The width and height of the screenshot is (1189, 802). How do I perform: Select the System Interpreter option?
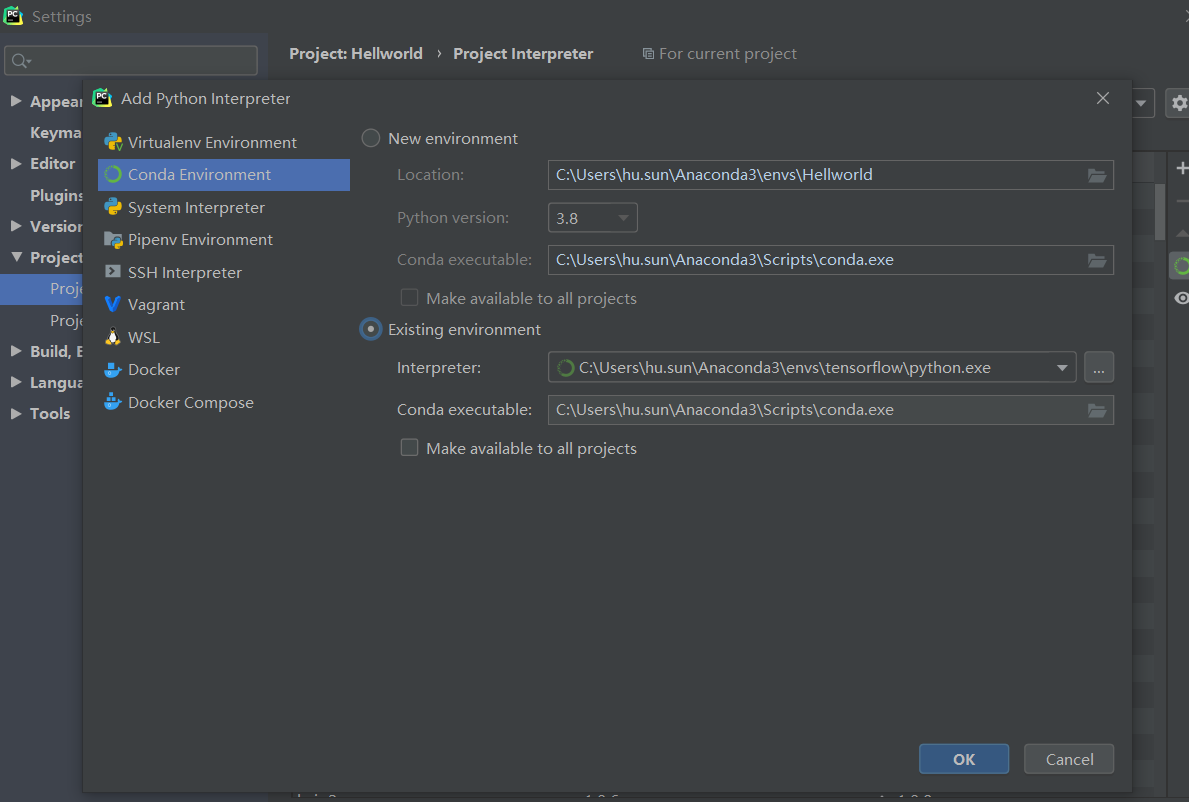tap(195, 207)
